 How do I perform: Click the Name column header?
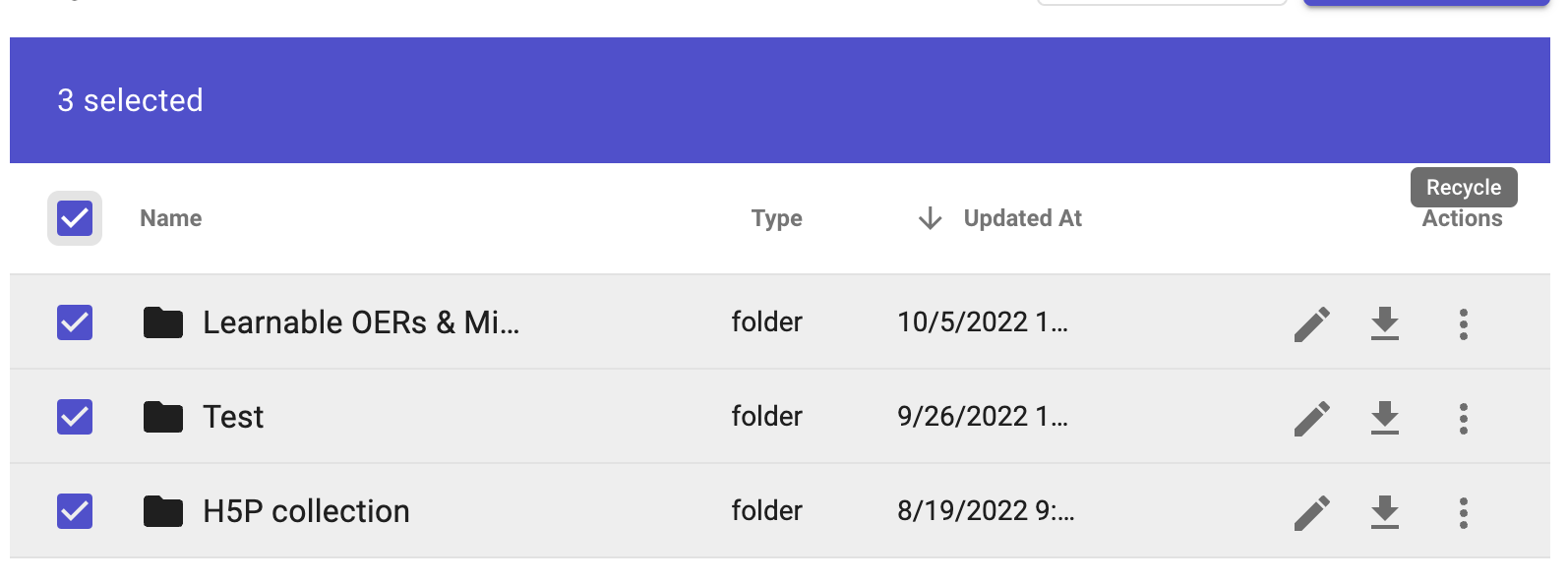[x=169, y=218]
